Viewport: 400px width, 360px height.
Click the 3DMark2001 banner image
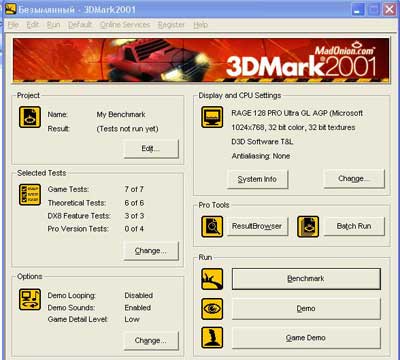tap(201, 60)
